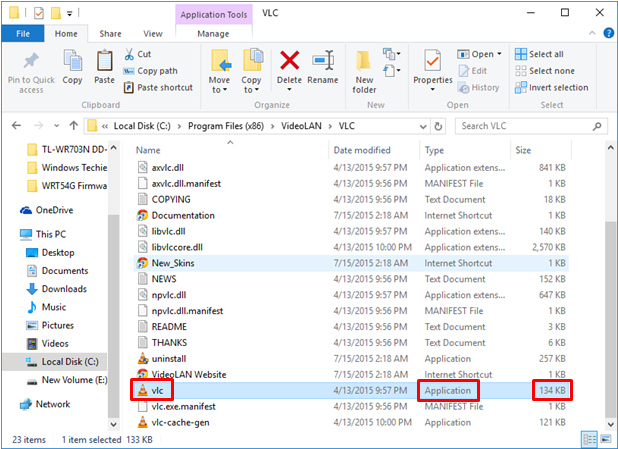Click Invert selection in ribbon

551,88
